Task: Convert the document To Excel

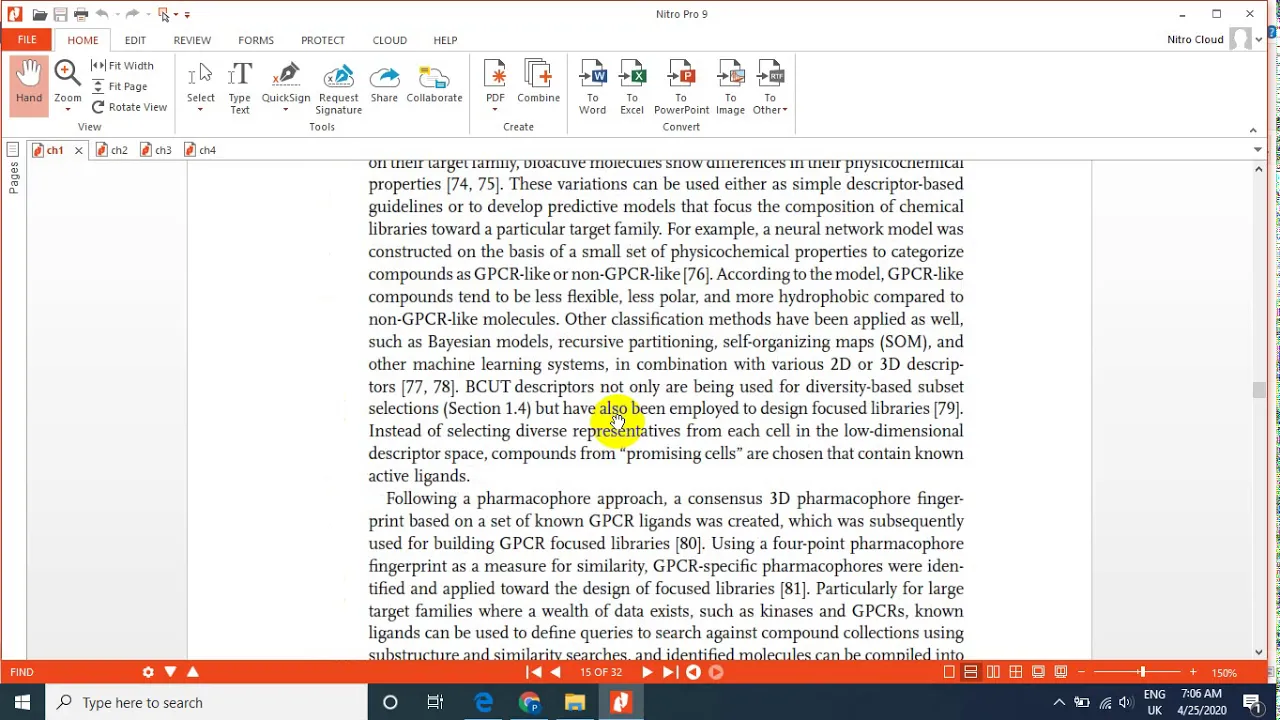Action: pyautogui.click(x=632, y=88)
